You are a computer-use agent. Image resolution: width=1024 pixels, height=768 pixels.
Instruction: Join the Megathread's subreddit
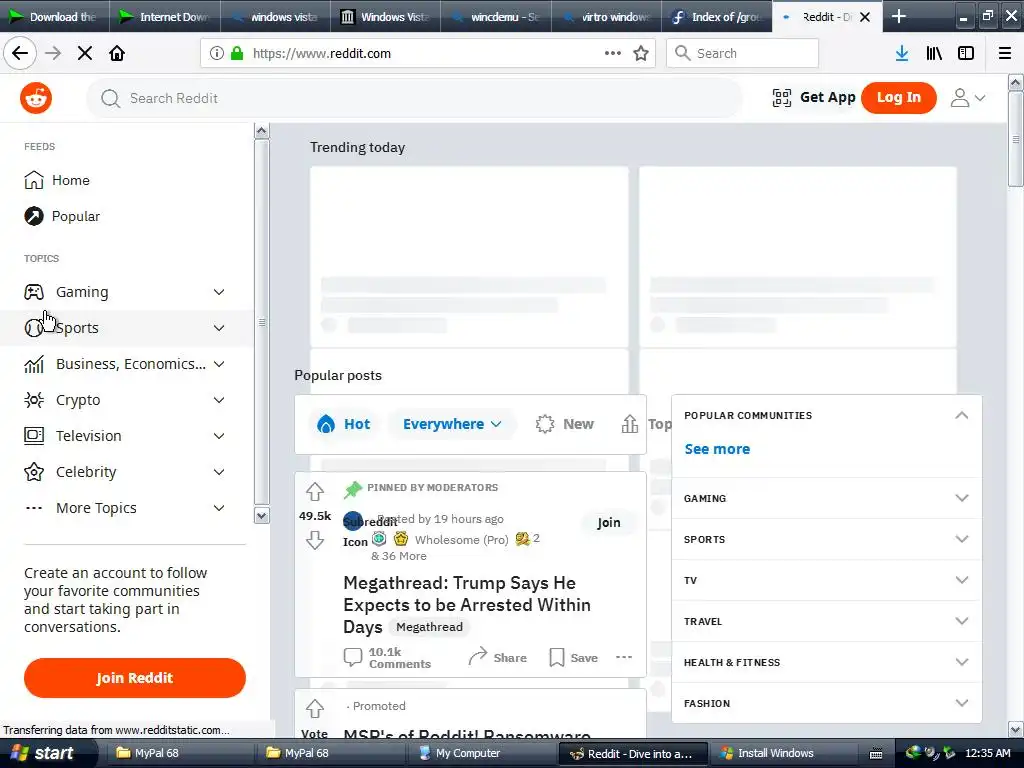click(609, 522)
